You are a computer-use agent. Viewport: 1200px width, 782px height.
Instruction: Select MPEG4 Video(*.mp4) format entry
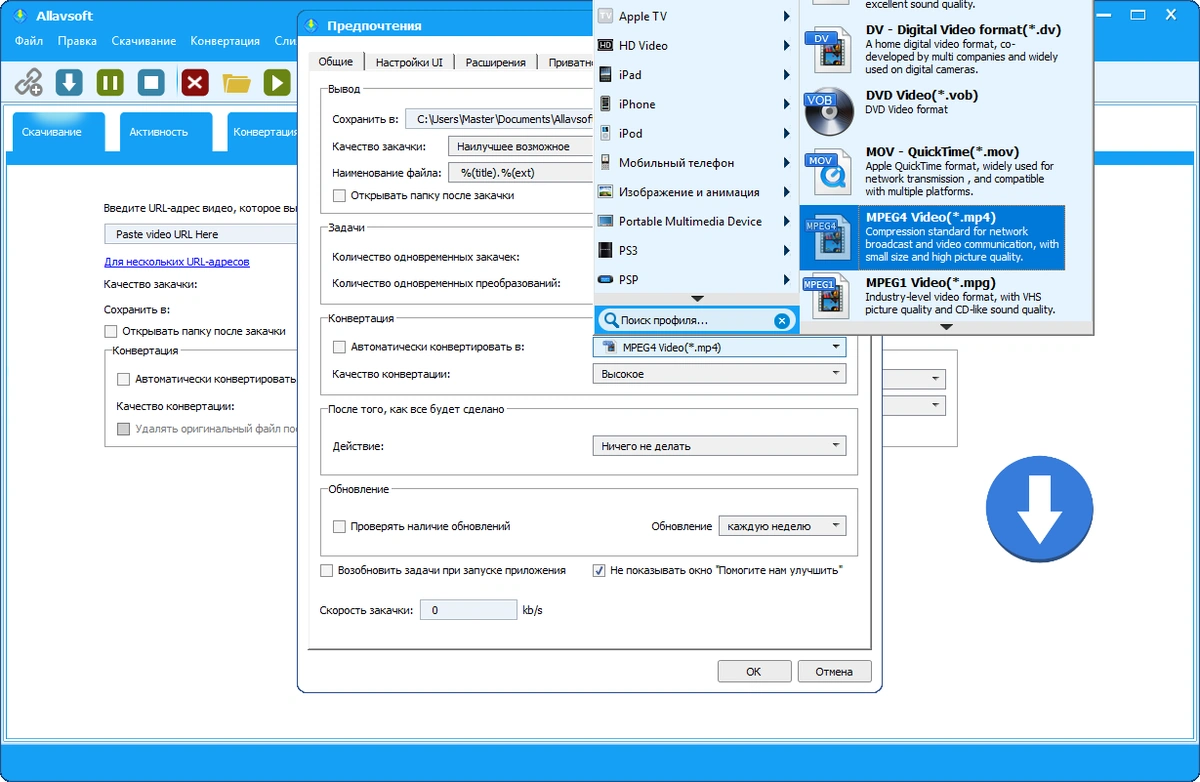point(932,238)
